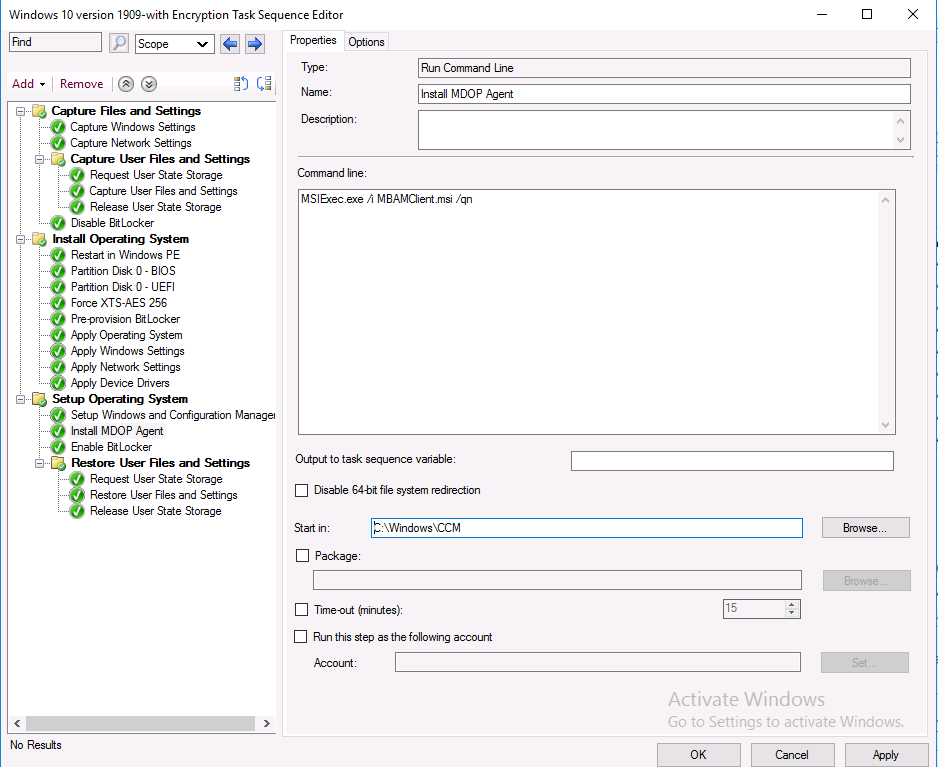Click green check icon beside Disable BitLocker
Image resolution: width=938 pixels, height=767 pixels.
tap(58, 223)
